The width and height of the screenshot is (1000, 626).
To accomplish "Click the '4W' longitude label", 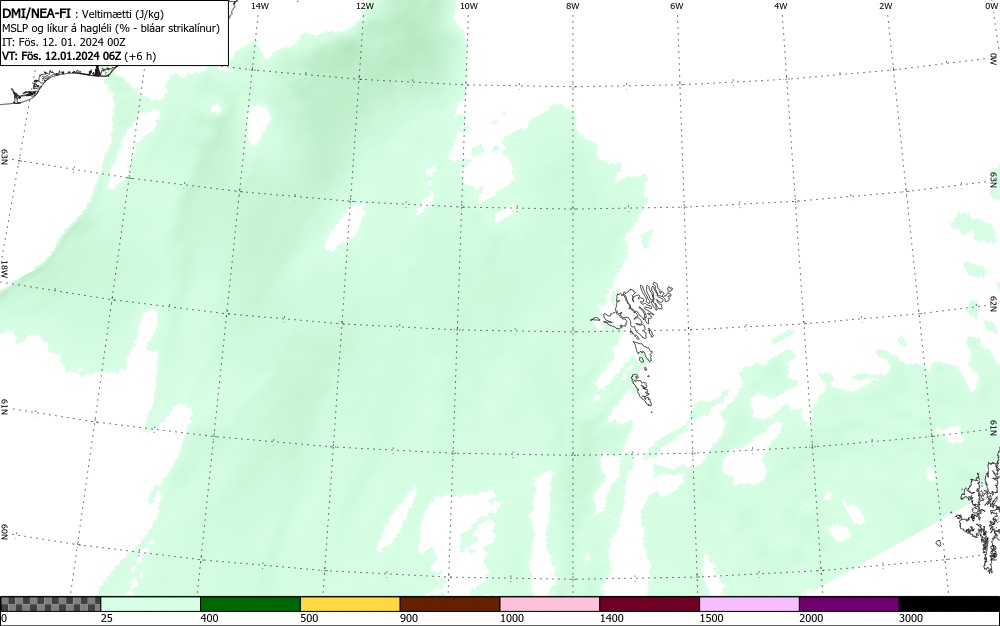I will point(781,6).
